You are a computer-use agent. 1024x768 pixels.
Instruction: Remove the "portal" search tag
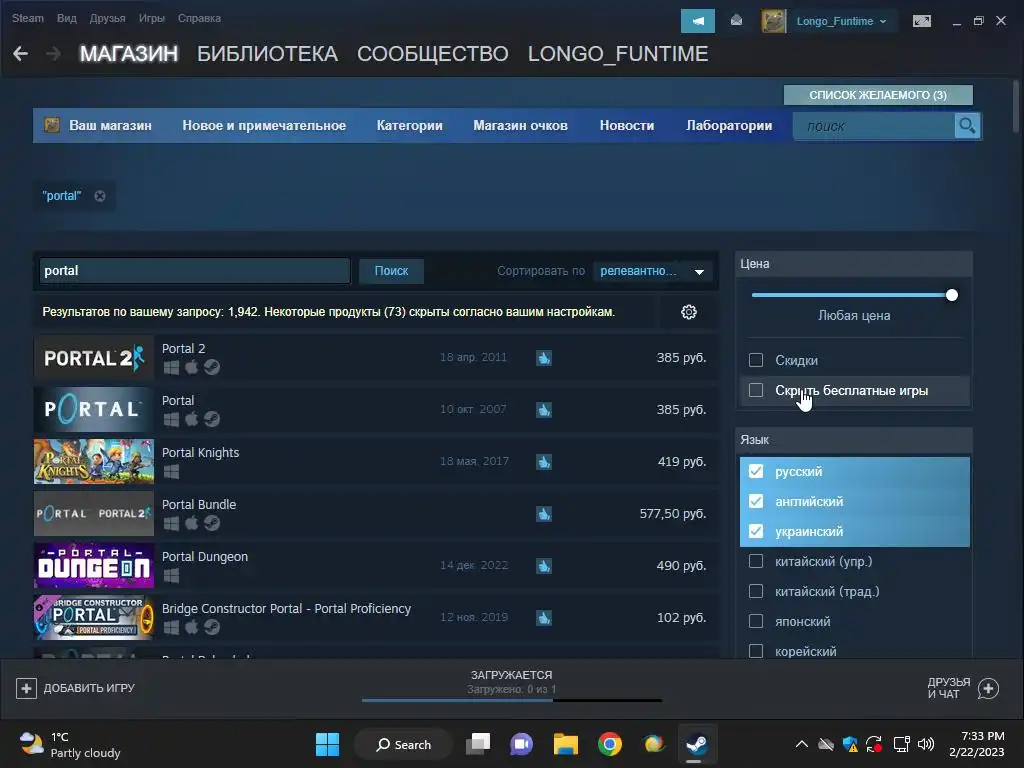[100, 196]
